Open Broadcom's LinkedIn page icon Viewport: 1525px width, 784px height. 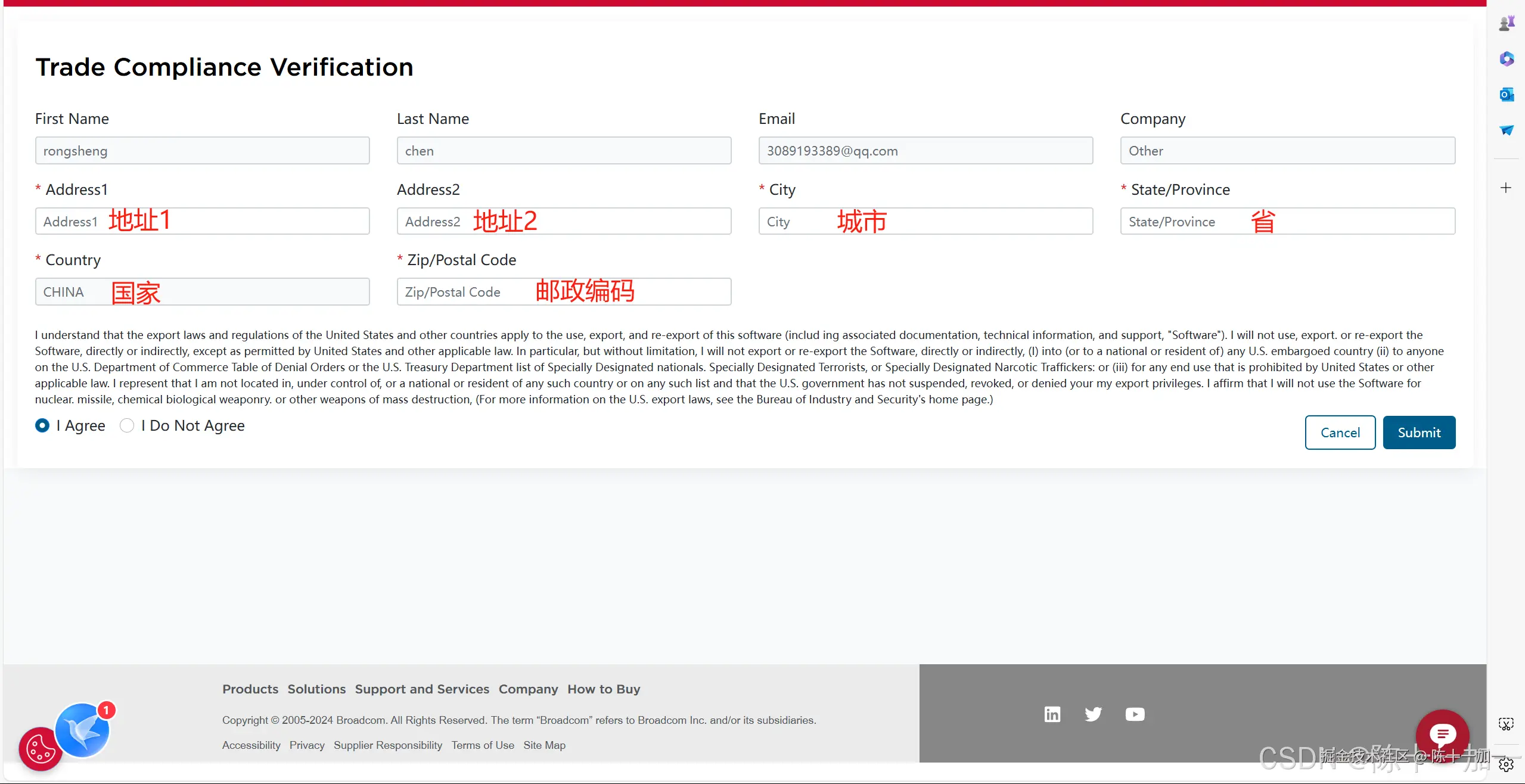(x=1052, y=714)
